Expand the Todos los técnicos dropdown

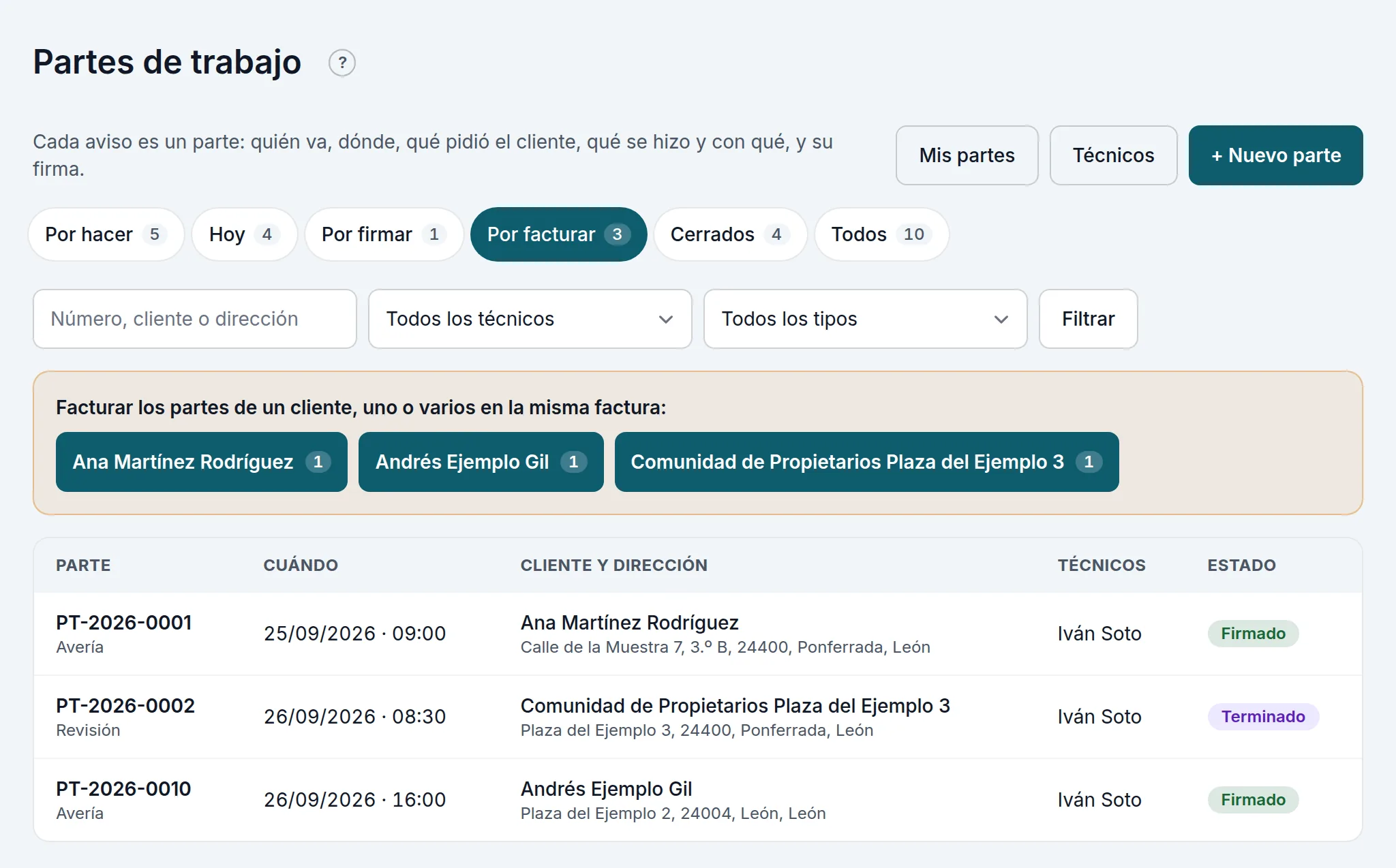click(530, 319)
